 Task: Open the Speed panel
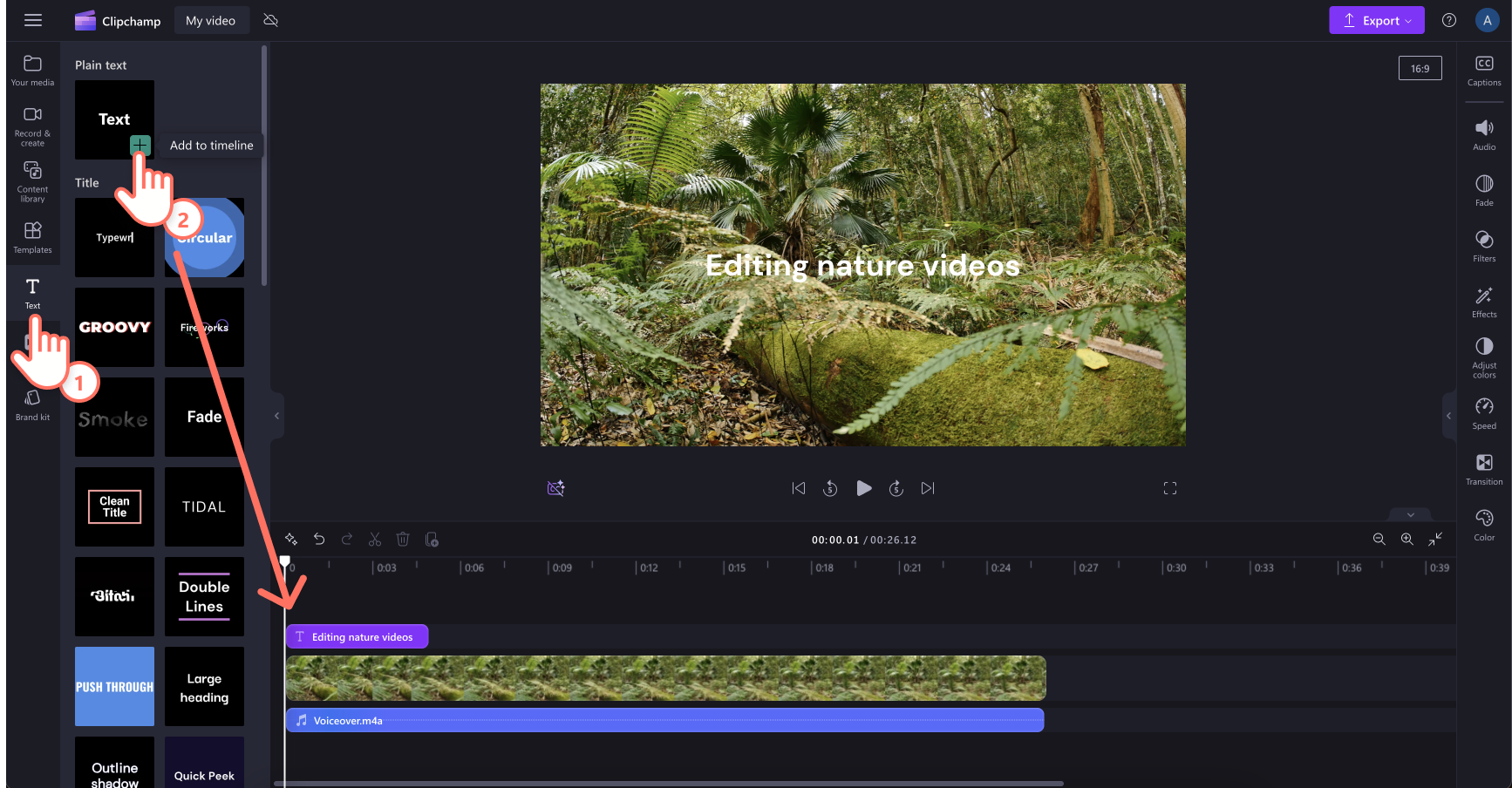pyautogui.click(x=1484, y=412)
